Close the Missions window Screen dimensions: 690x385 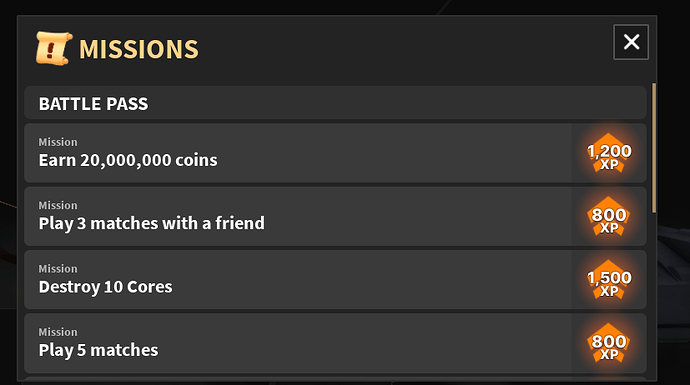tap(631, 42)
